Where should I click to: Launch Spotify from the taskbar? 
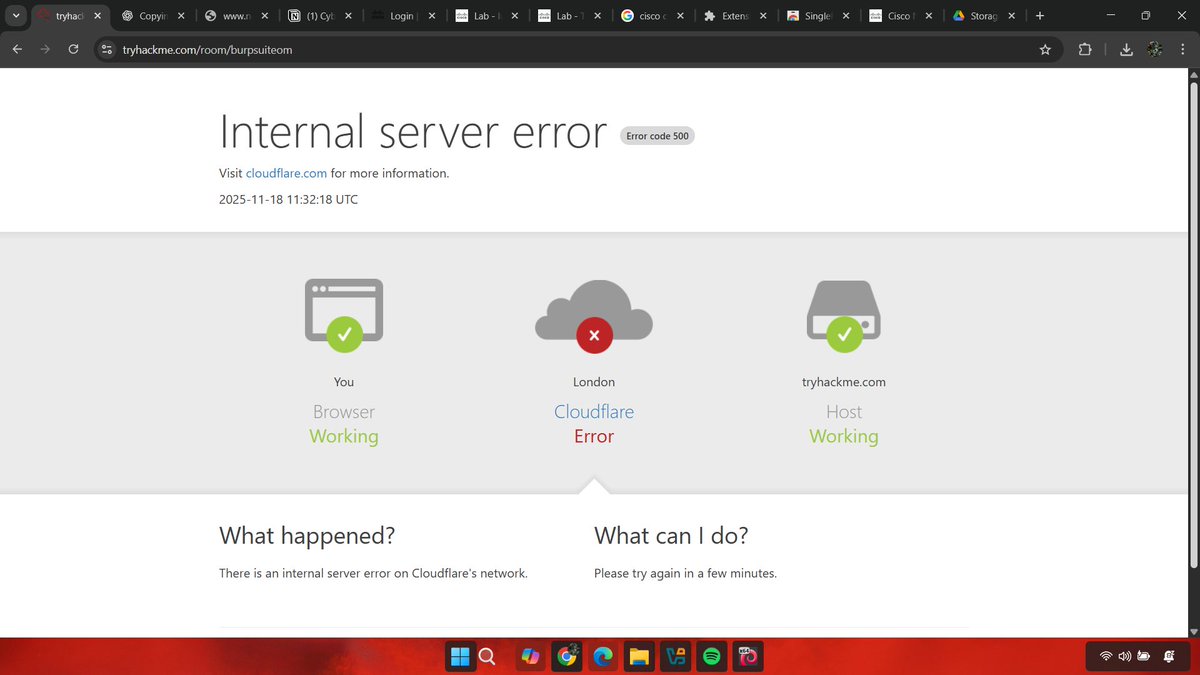(711, 657)
